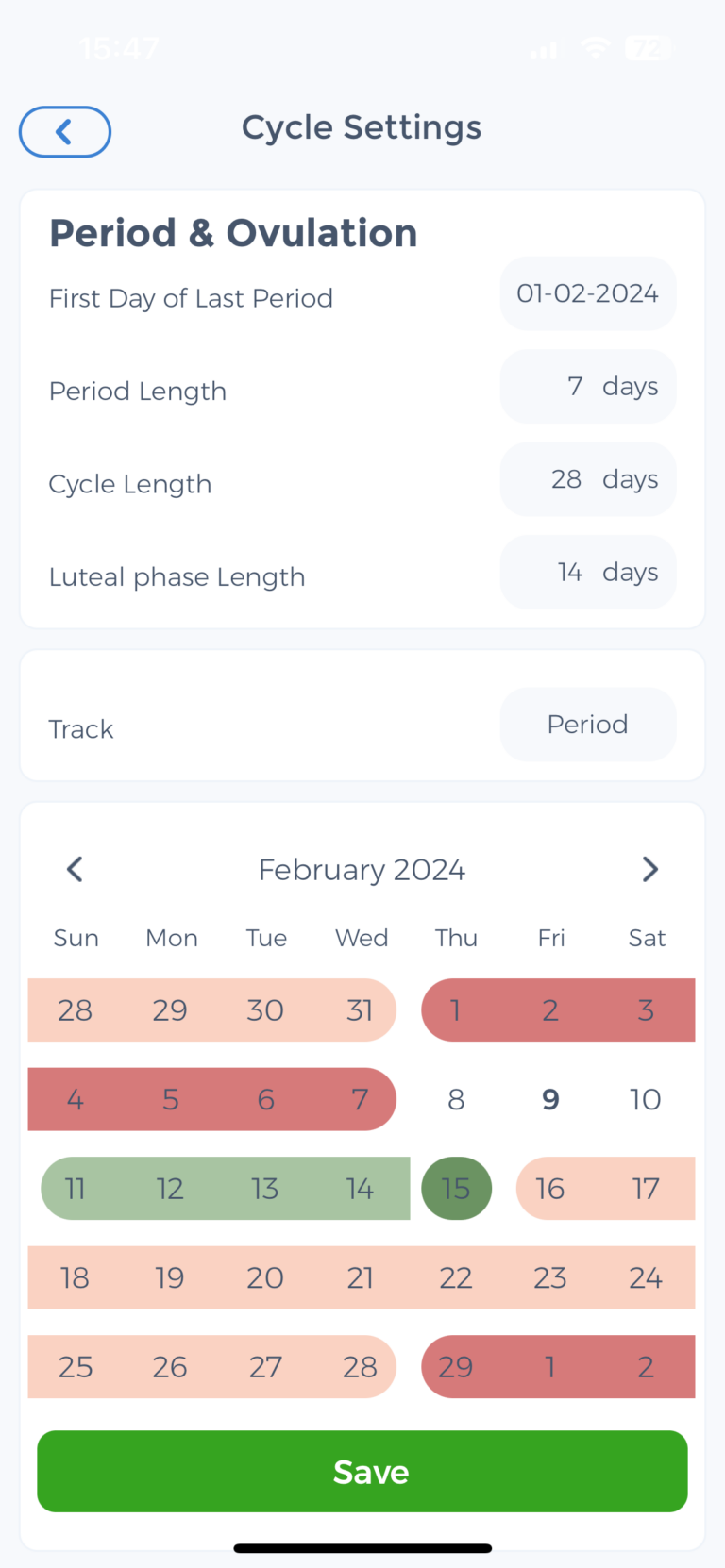Select January 28 in the calendar
Image resolution: width=725 pixels, height=1568 pixels.
point(76,1010)
